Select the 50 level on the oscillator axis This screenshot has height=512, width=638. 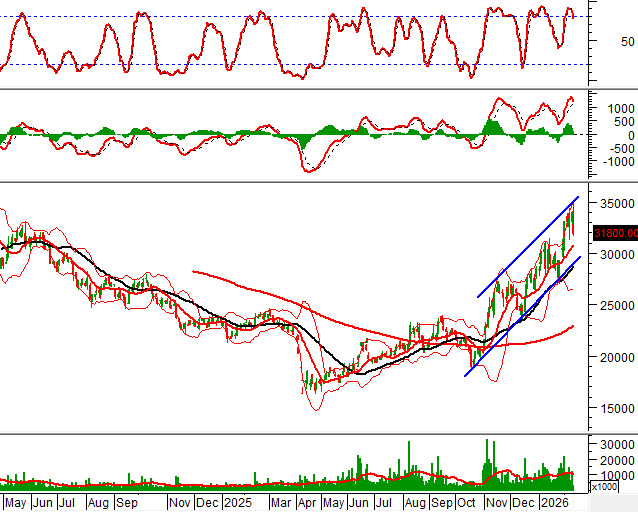pos(626,42)
